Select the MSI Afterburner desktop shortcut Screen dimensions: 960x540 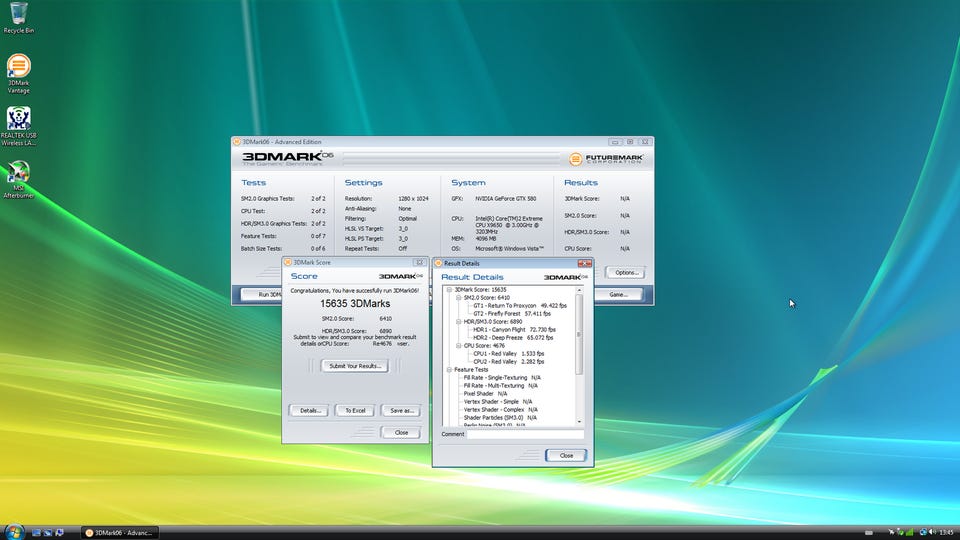pos(18,173)
